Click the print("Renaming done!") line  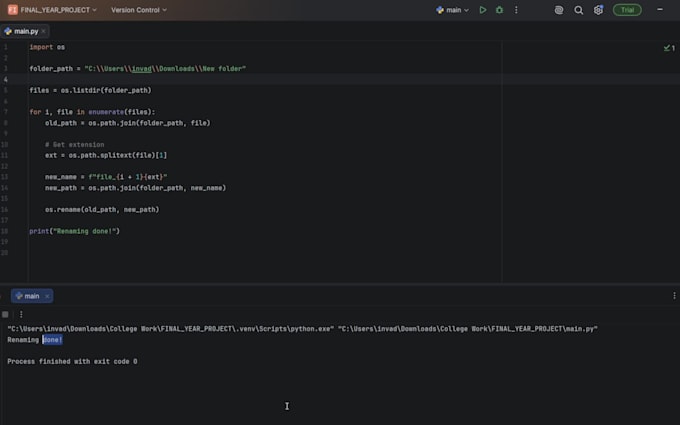pos(75,231)
